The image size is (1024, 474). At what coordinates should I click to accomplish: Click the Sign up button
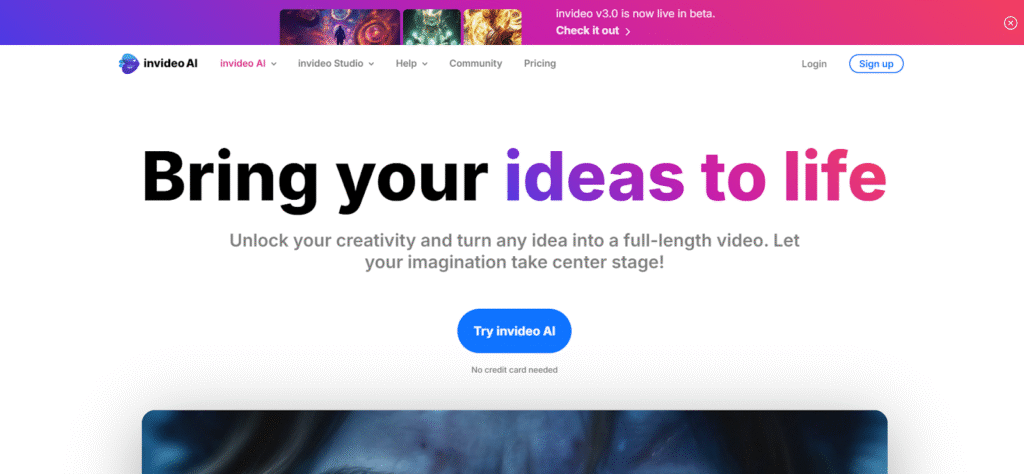coord(876,63)
